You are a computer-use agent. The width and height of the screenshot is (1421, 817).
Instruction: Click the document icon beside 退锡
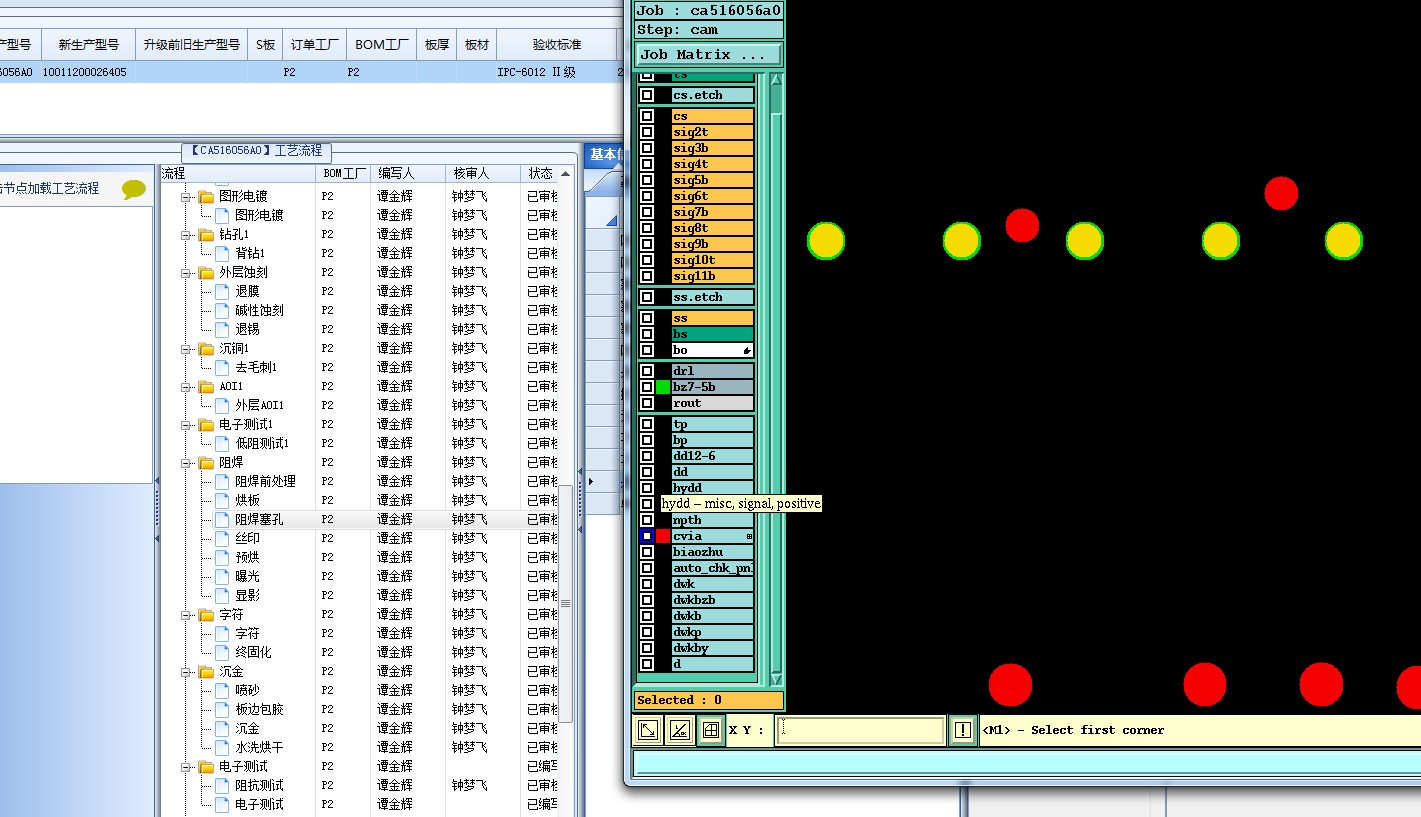coord(222,329)
